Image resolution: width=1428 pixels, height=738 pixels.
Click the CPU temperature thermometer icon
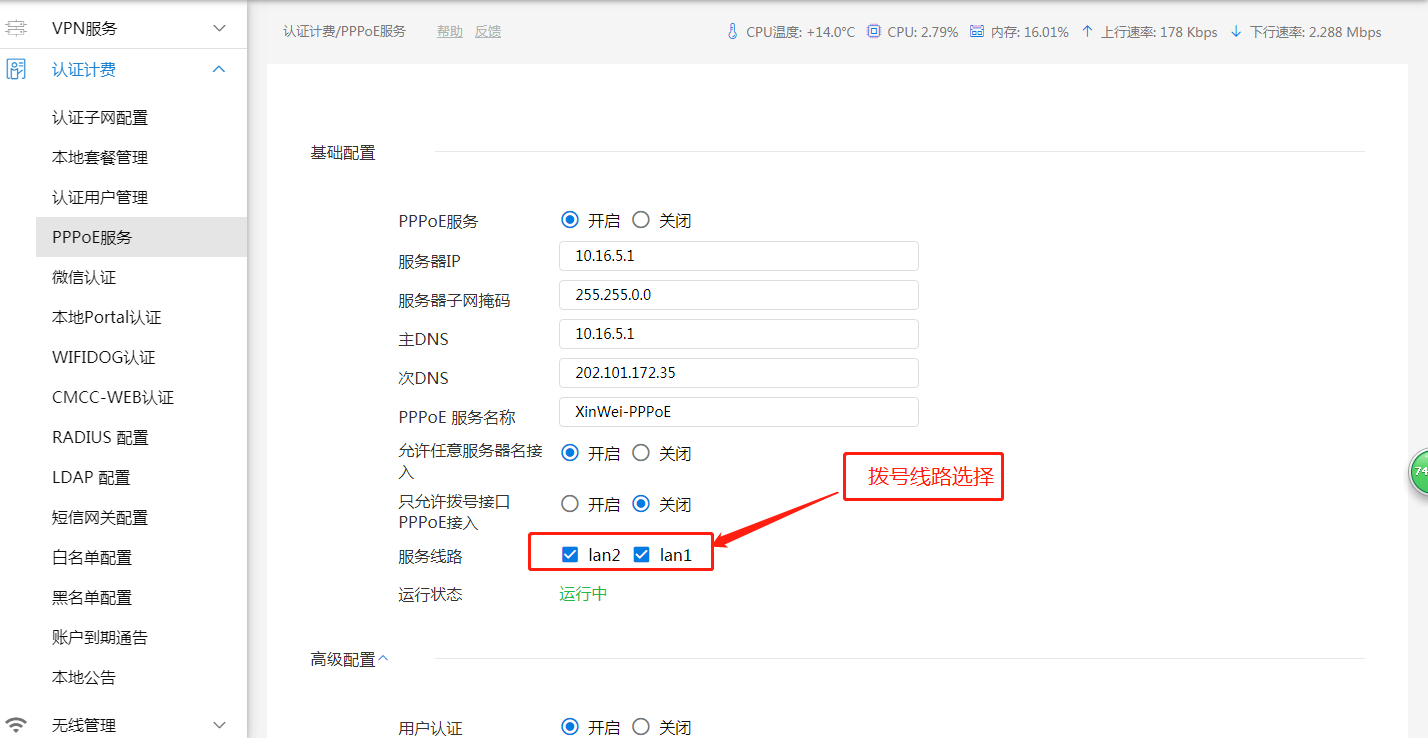[733, 32]
